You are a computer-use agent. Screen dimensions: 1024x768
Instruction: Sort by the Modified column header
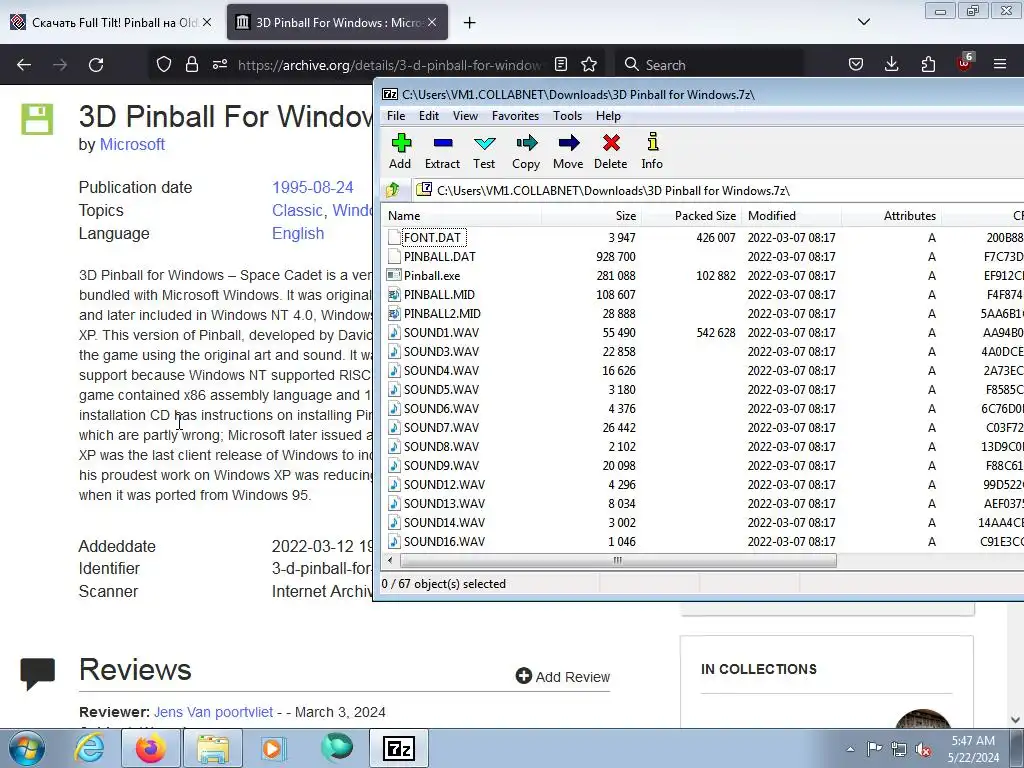click(792, 216)
